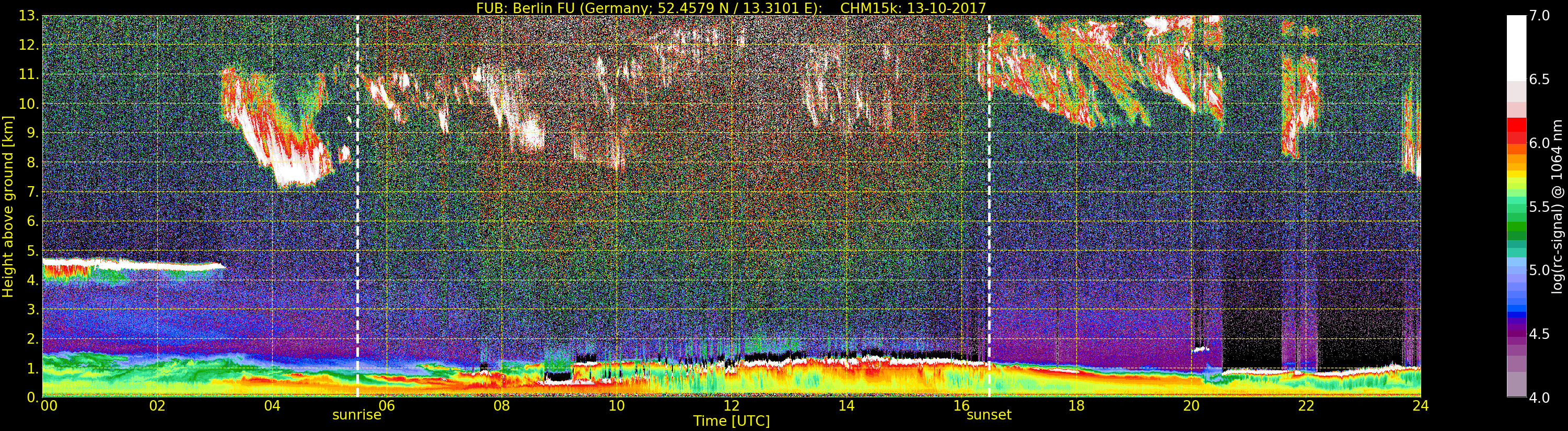Select the 'Height above ground [km]' axis label
This screenshot has width=1568, height=431.
point(8,206)
